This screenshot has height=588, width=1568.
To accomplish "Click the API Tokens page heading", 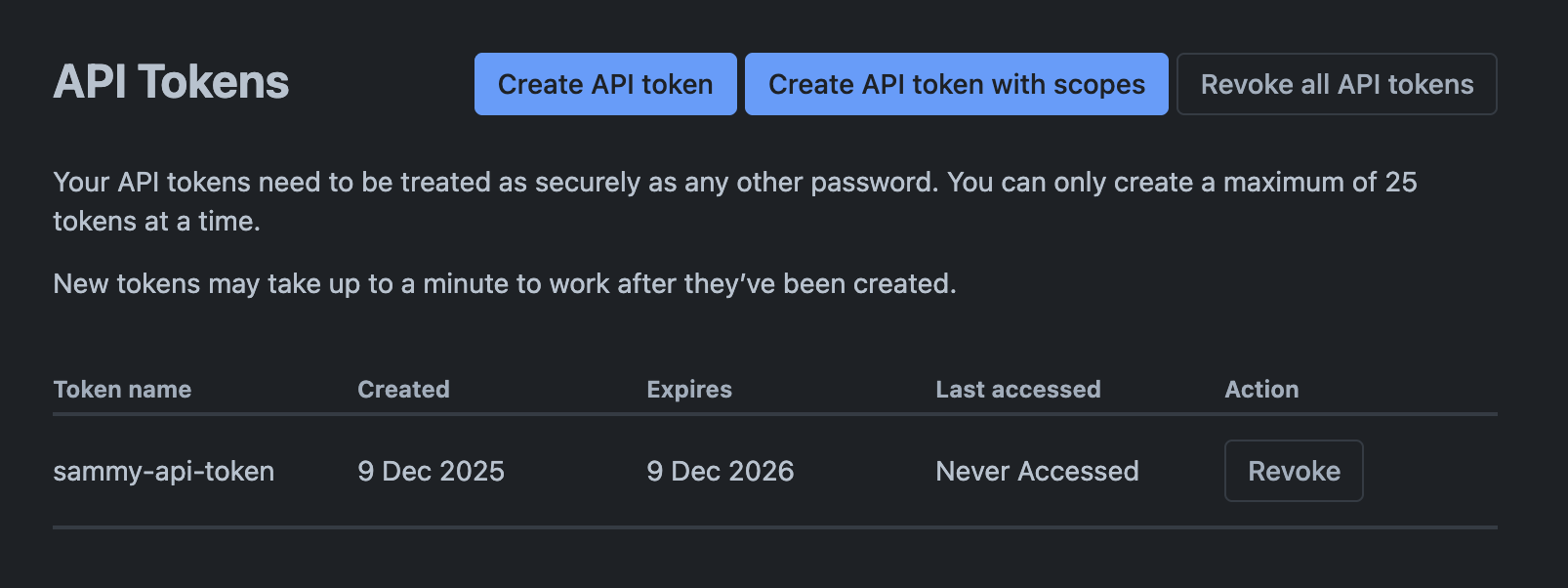I will point(170,83).
